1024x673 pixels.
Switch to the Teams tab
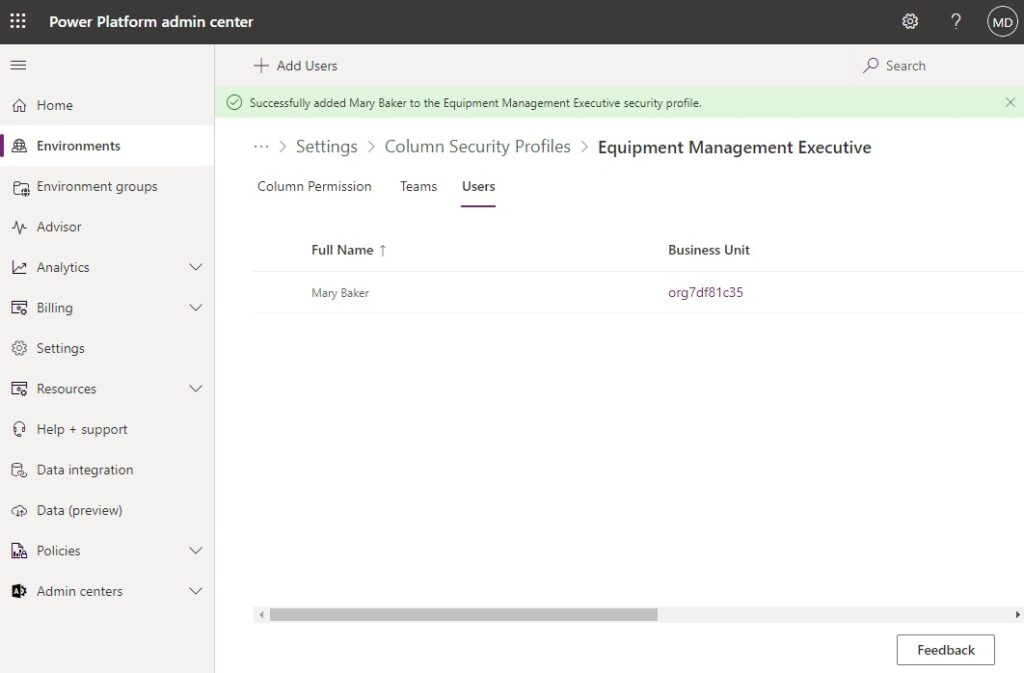pyautogui.click(x=419, y=187)
